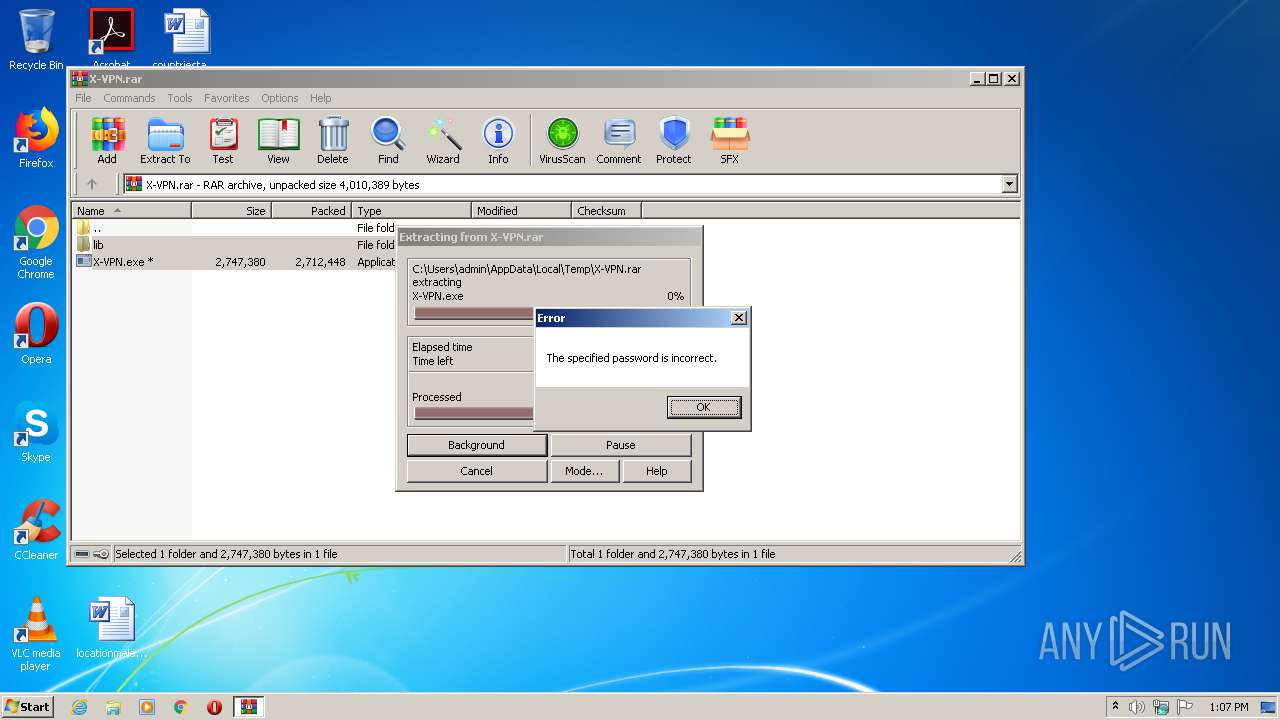Open Recycle Bin desktop icon
The height and width of the screenshot is (720, 1280).
click(x=36, y=40)
